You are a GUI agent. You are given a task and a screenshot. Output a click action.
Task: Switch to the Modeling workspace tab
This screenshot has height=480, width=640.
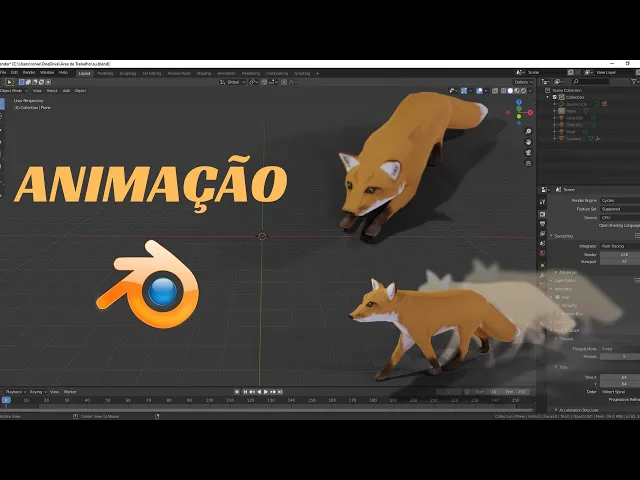[105, 73]
